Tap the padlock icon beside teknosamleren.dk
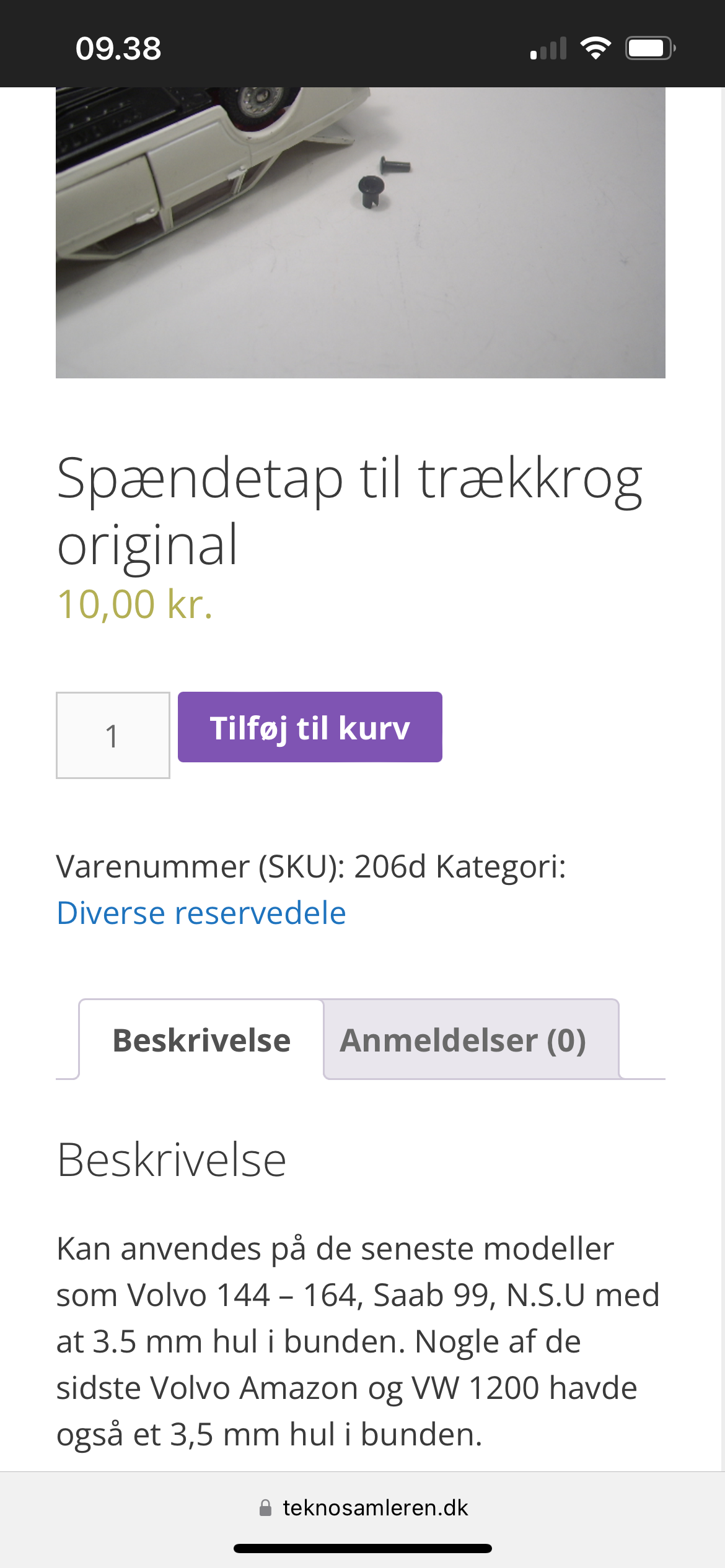 coord(265,1507)
